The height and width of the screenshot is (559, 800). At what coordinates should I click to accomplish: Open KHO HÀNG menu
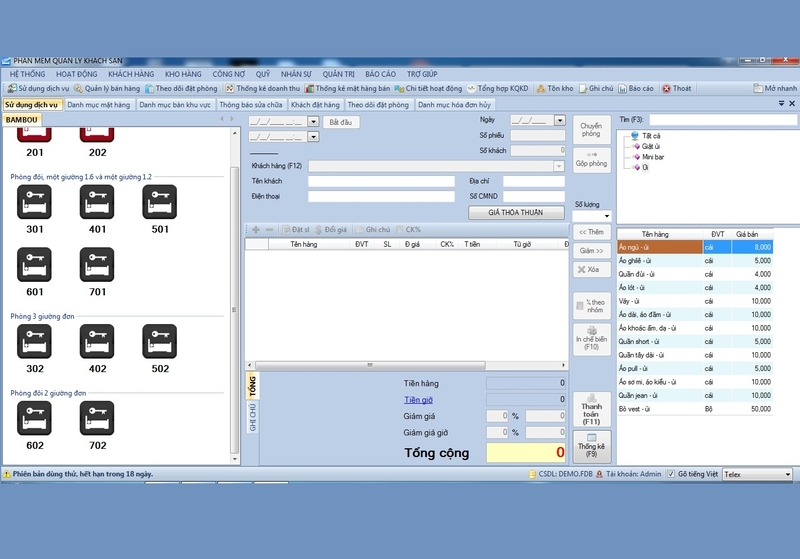pyautogui.click(x=183, y=74)
